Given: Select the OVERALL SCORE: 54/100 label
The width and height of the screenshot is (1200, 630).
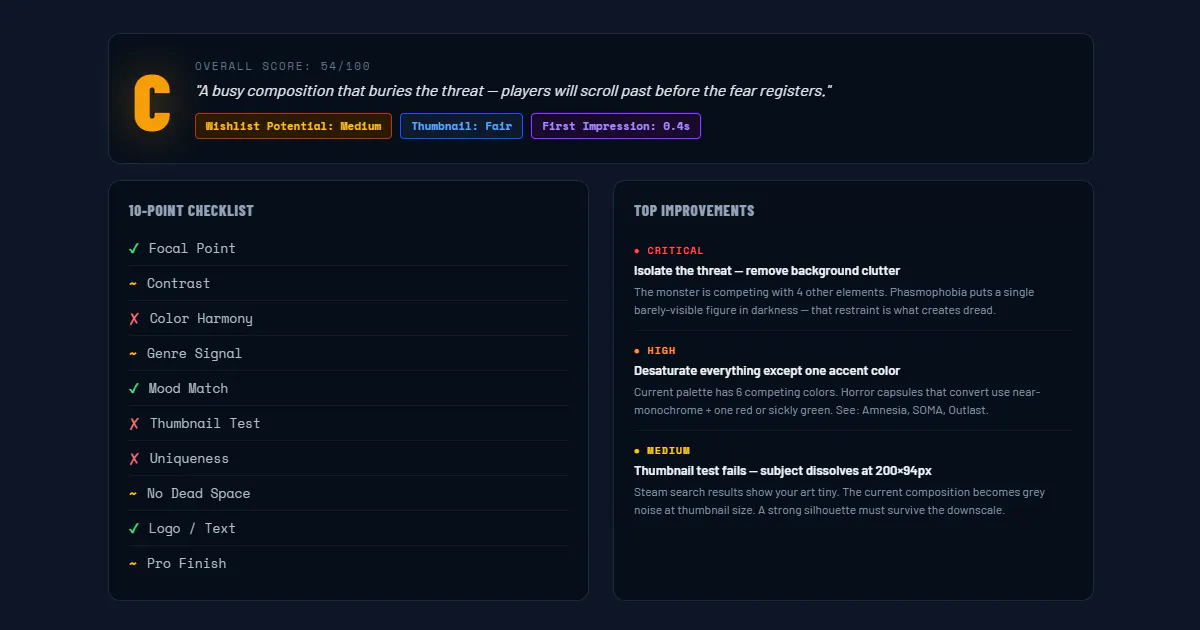Looking at the screenshot, I should (283, 66).
